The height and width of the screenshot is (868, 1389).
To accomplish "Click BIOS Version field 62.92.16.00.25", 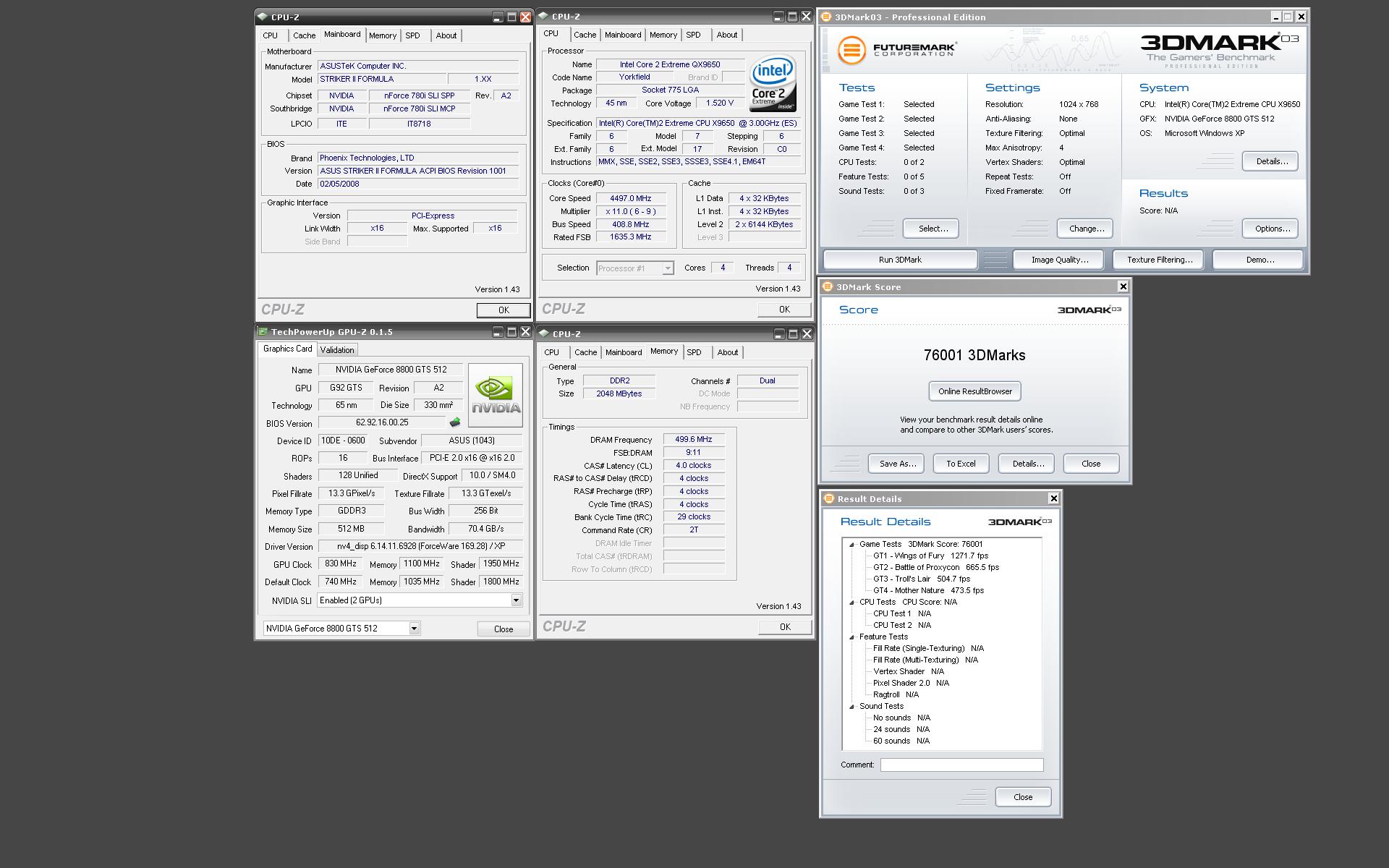I will [382, 422].
